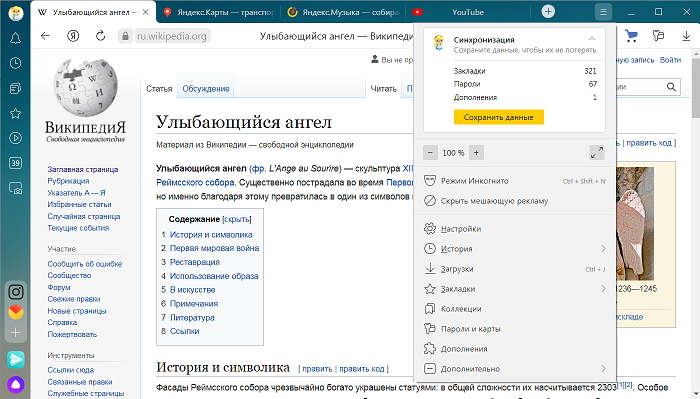This screenshot has height=399, width=700.
Task: Reload the Wikipedia page
Action: click(x=100, y=36)
